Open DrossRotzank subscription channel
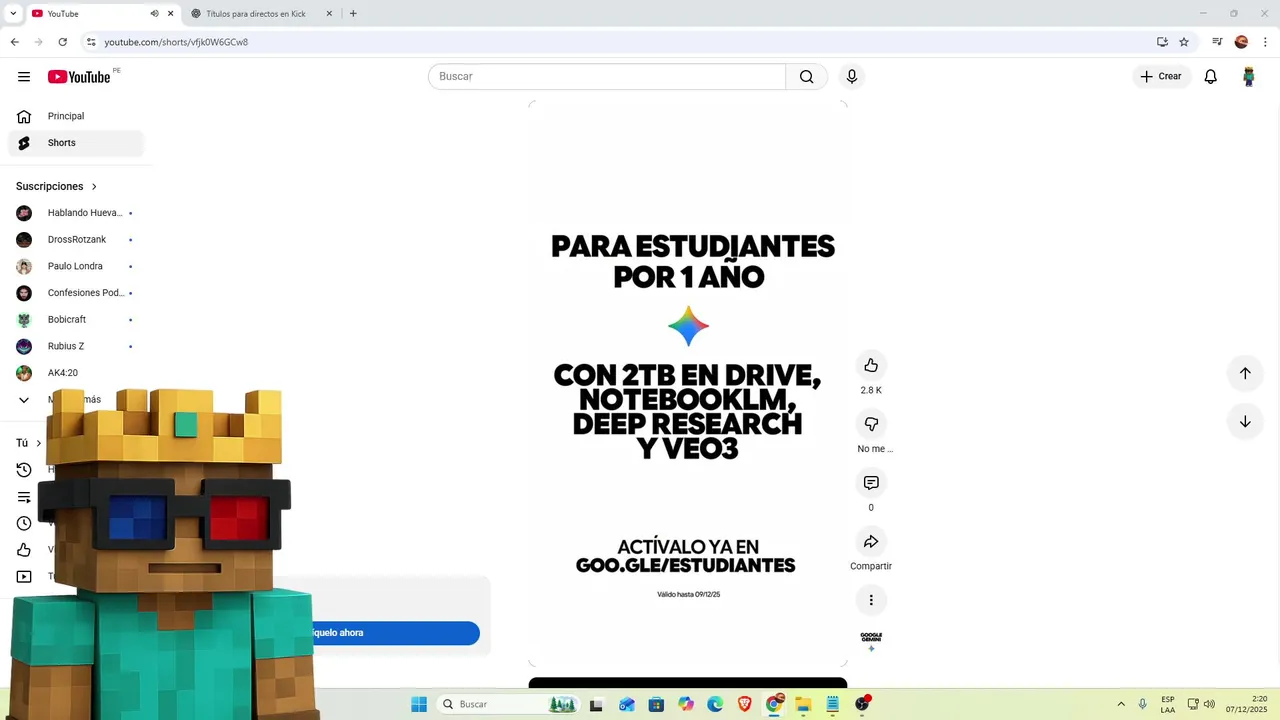The image size is (1280, 720). pyautogui.click(x=76, y=240)
